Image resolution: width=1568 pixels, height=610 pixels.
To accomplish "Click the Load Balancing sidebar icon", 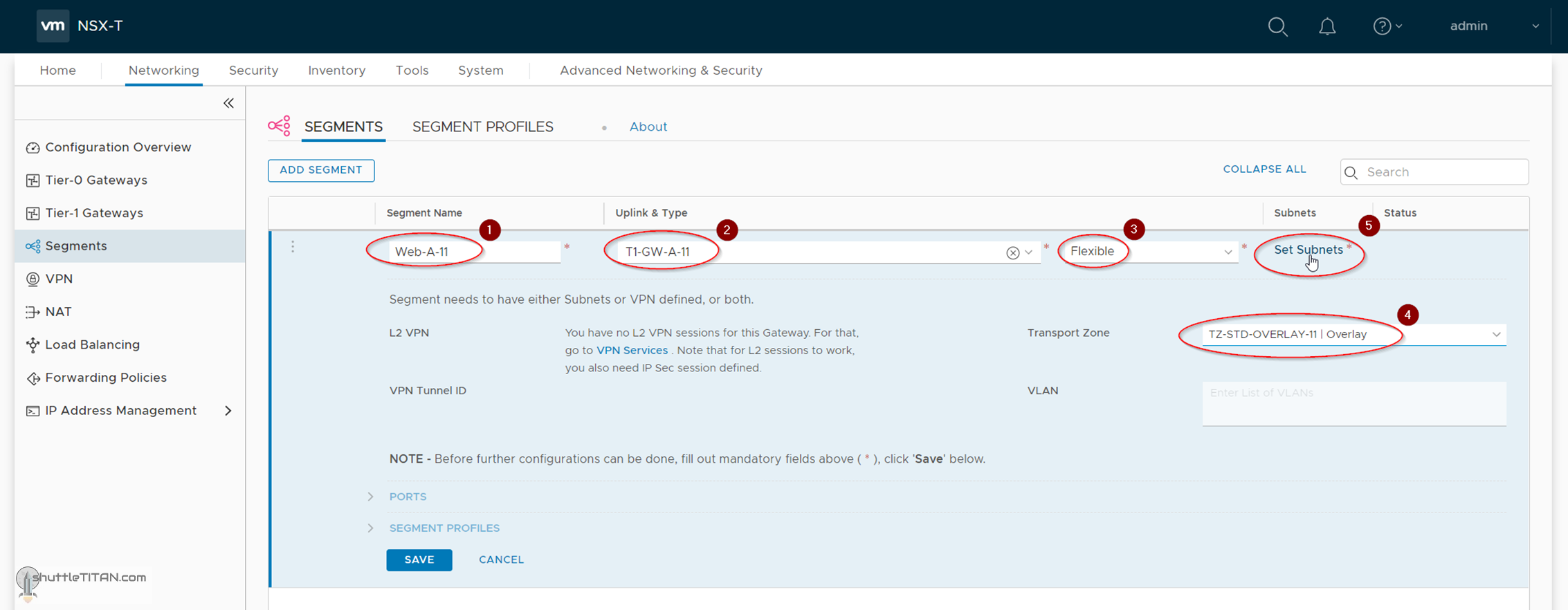I will [x=33, y=345].
